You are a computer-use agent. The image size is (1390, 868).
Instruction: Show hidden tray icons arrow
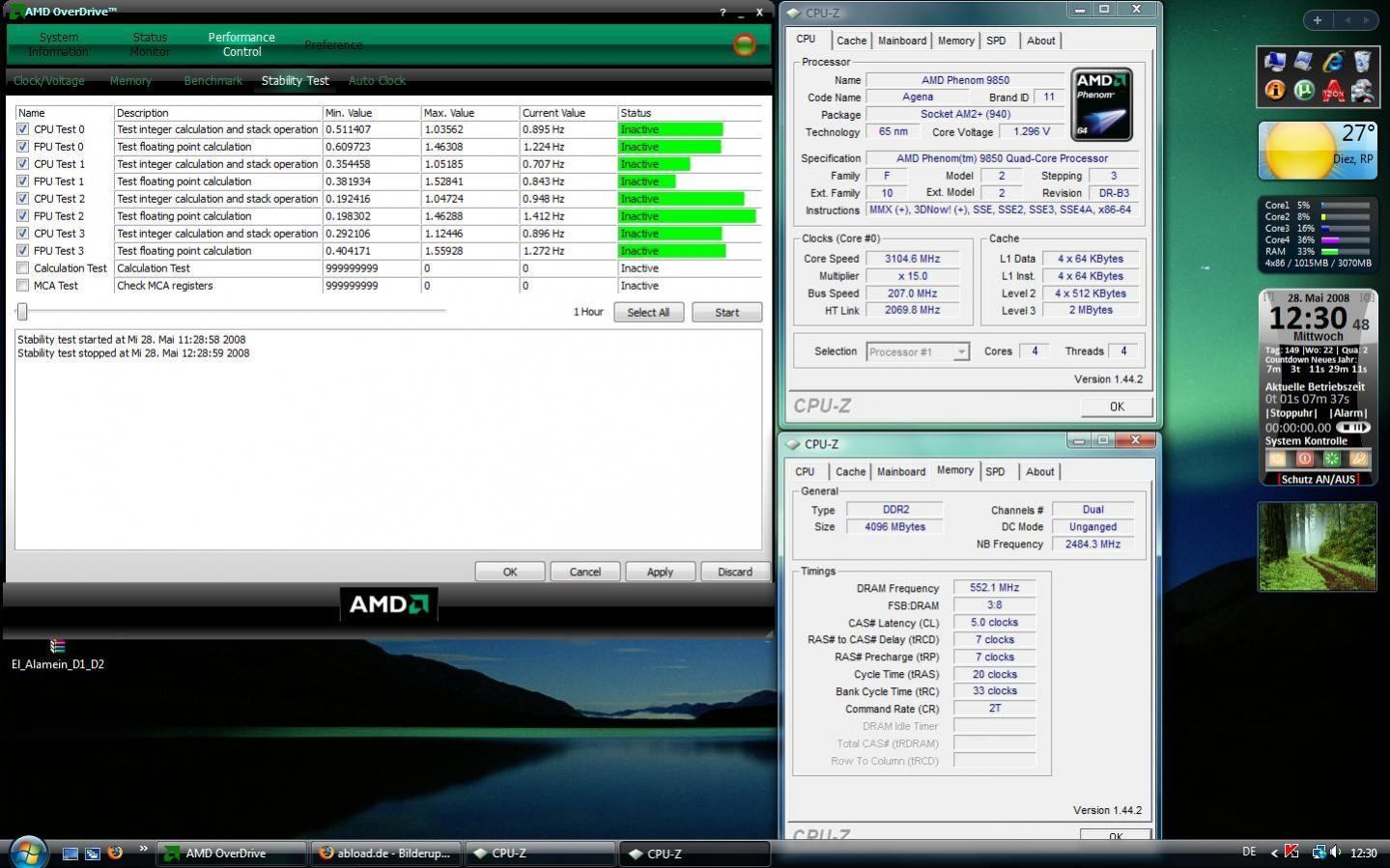(1274, 853)
